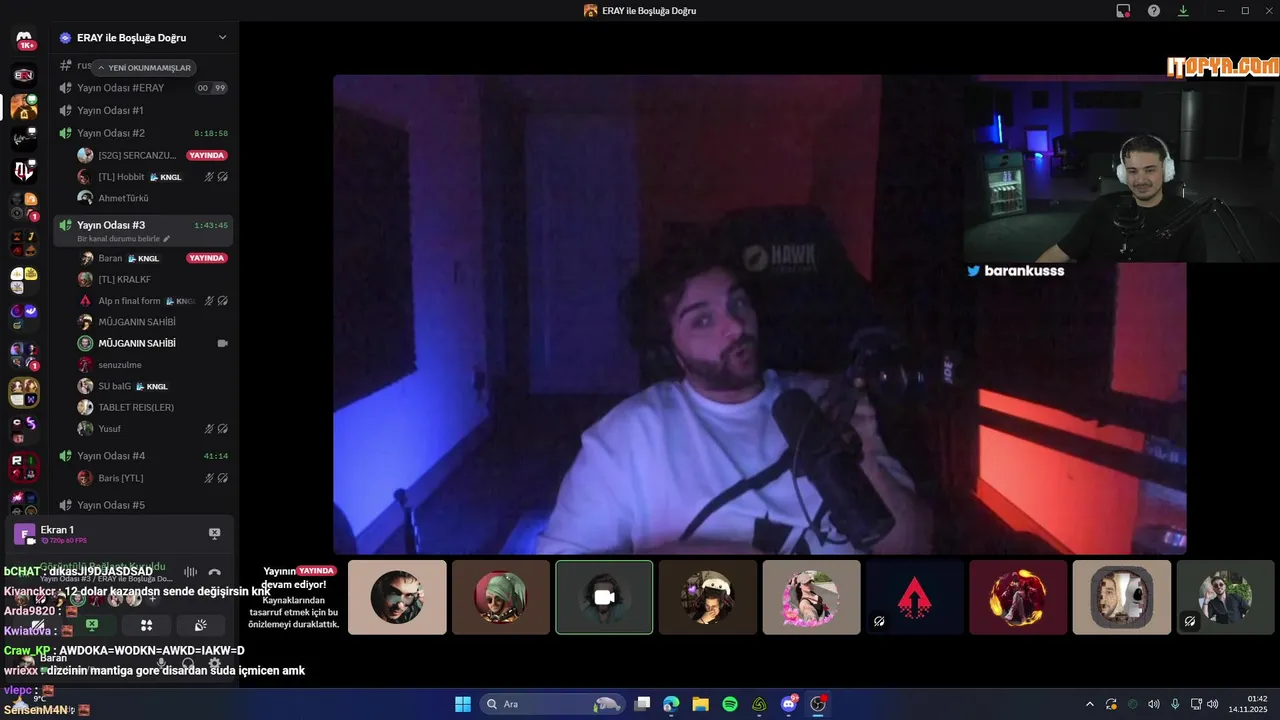Select participant tile with pink flower avatar
The height and width of the screenshot is (720, 1280).
(811, 597)
